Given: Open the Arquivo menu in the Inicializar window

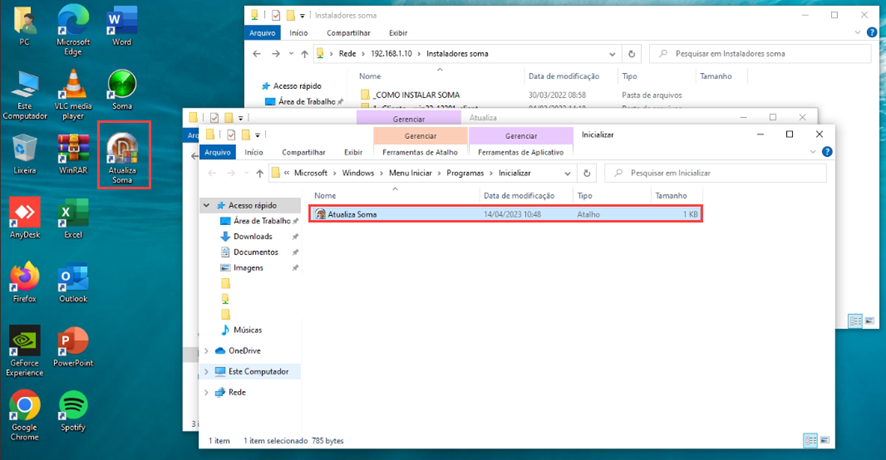Looking at the screenshot, I should pyautogui.click(x=218, y=152).
